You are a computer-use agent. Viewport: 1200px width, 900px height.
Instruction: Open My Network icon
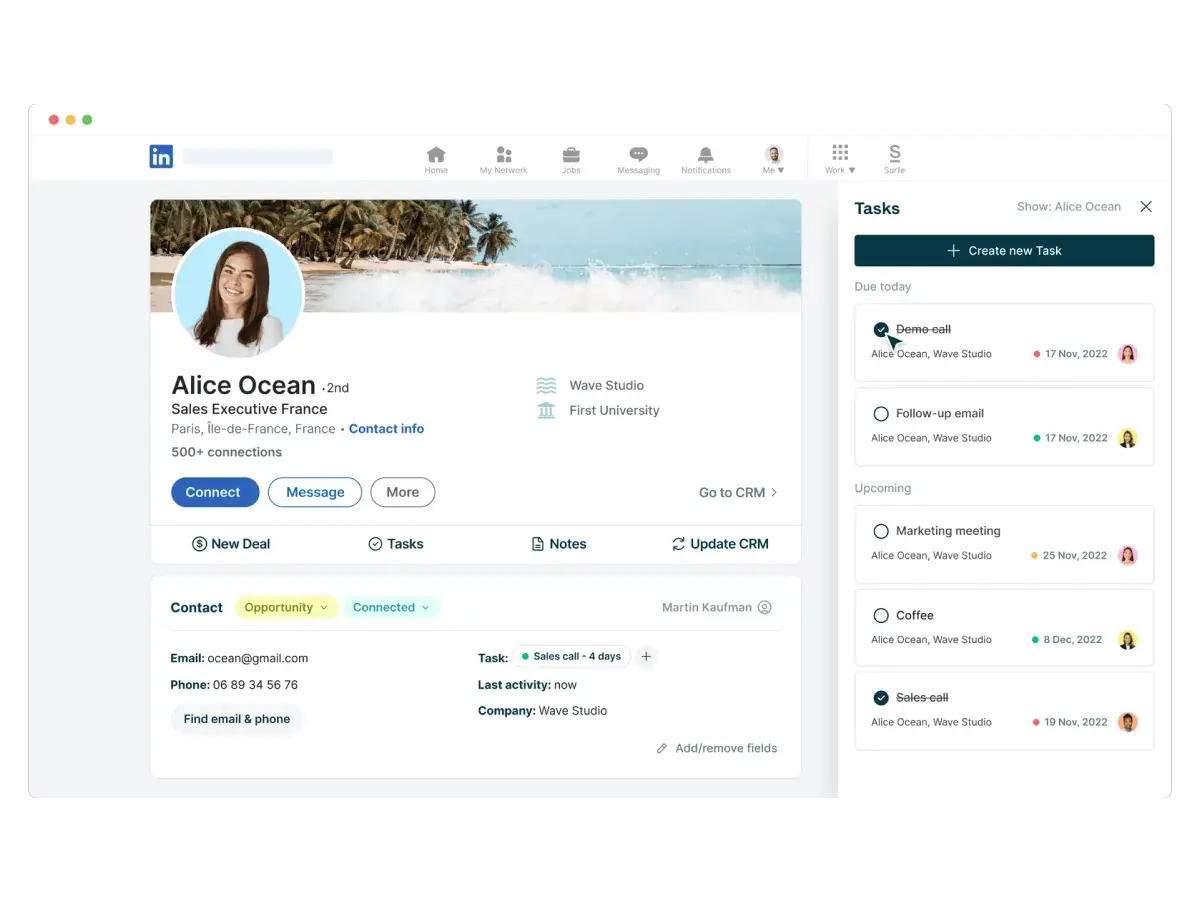[503, 157]
